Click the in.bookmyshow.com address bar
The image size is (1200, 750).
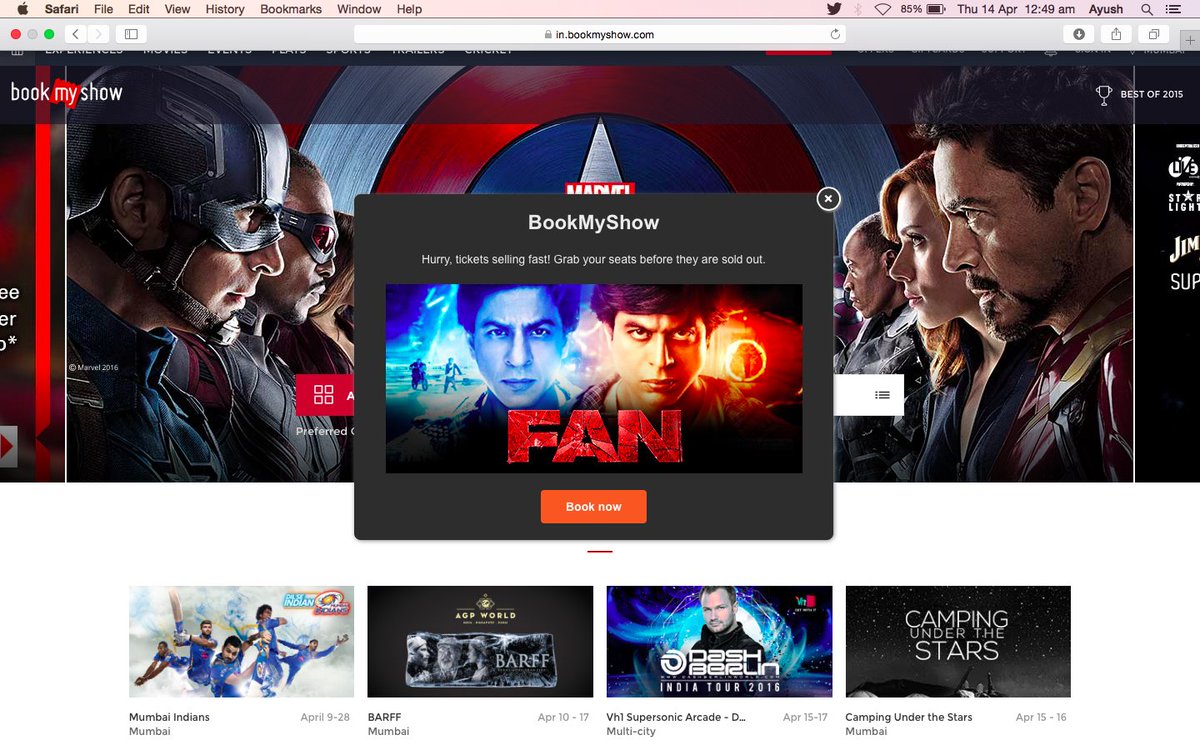(x=599, y=34)
